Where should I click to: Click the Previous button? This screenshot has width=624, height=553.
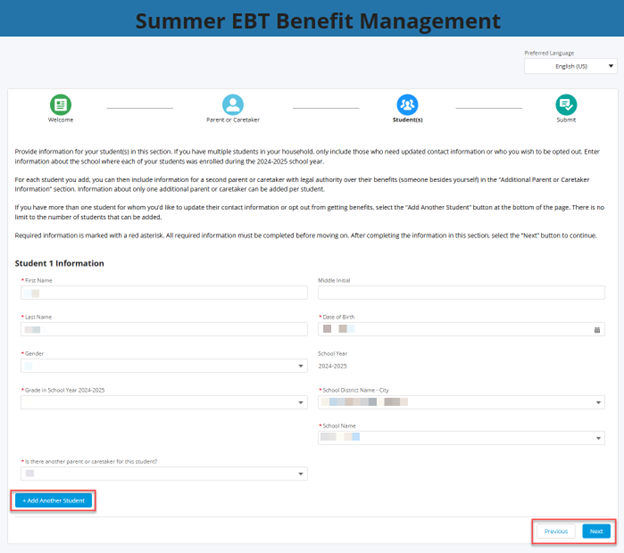556,531
